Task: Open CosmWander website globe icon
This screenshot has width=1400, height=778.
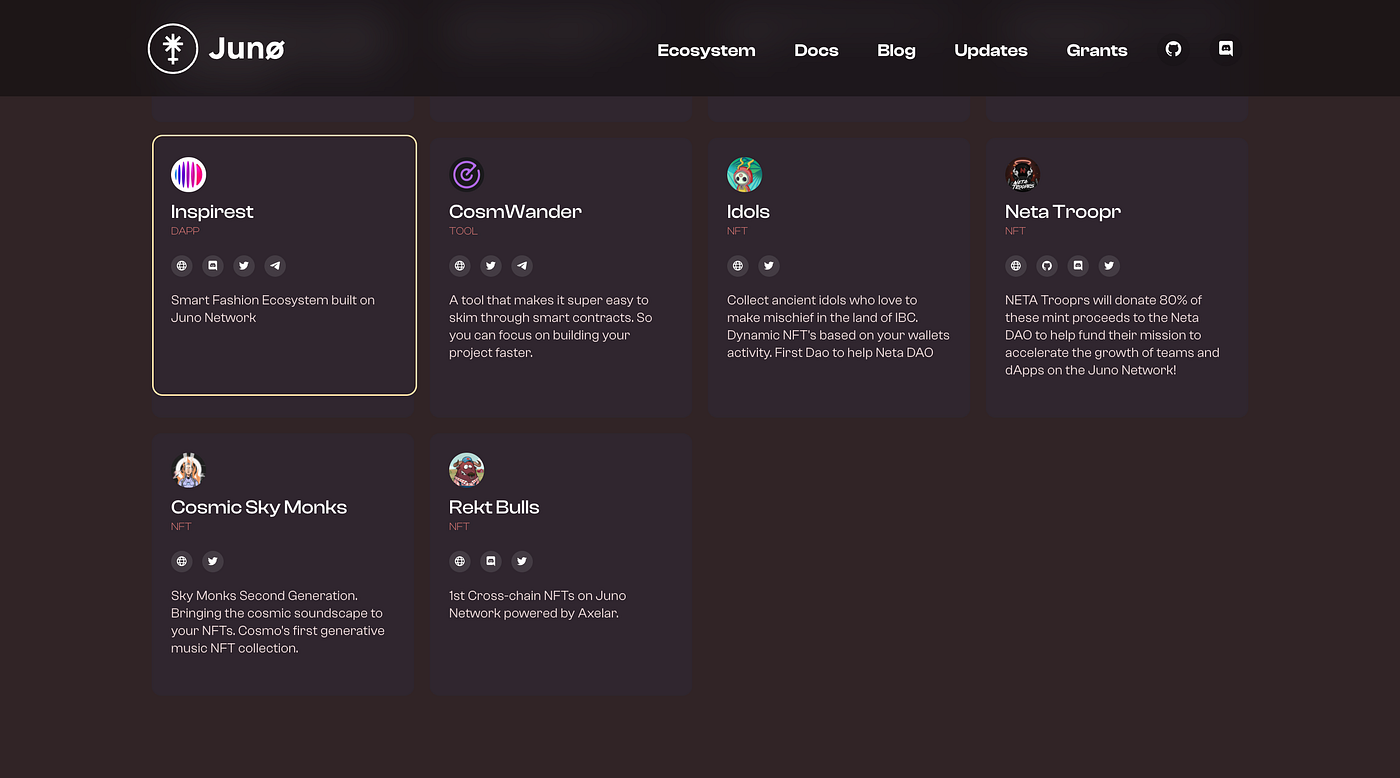Action: point(459,266)
